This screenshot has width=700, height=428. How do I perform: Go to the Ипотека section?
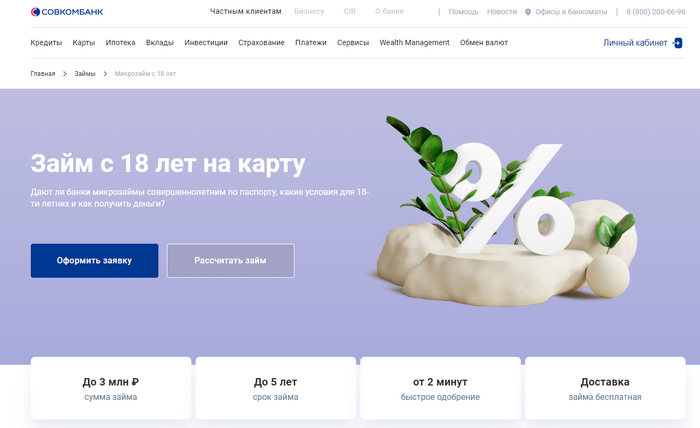(120, 43)
